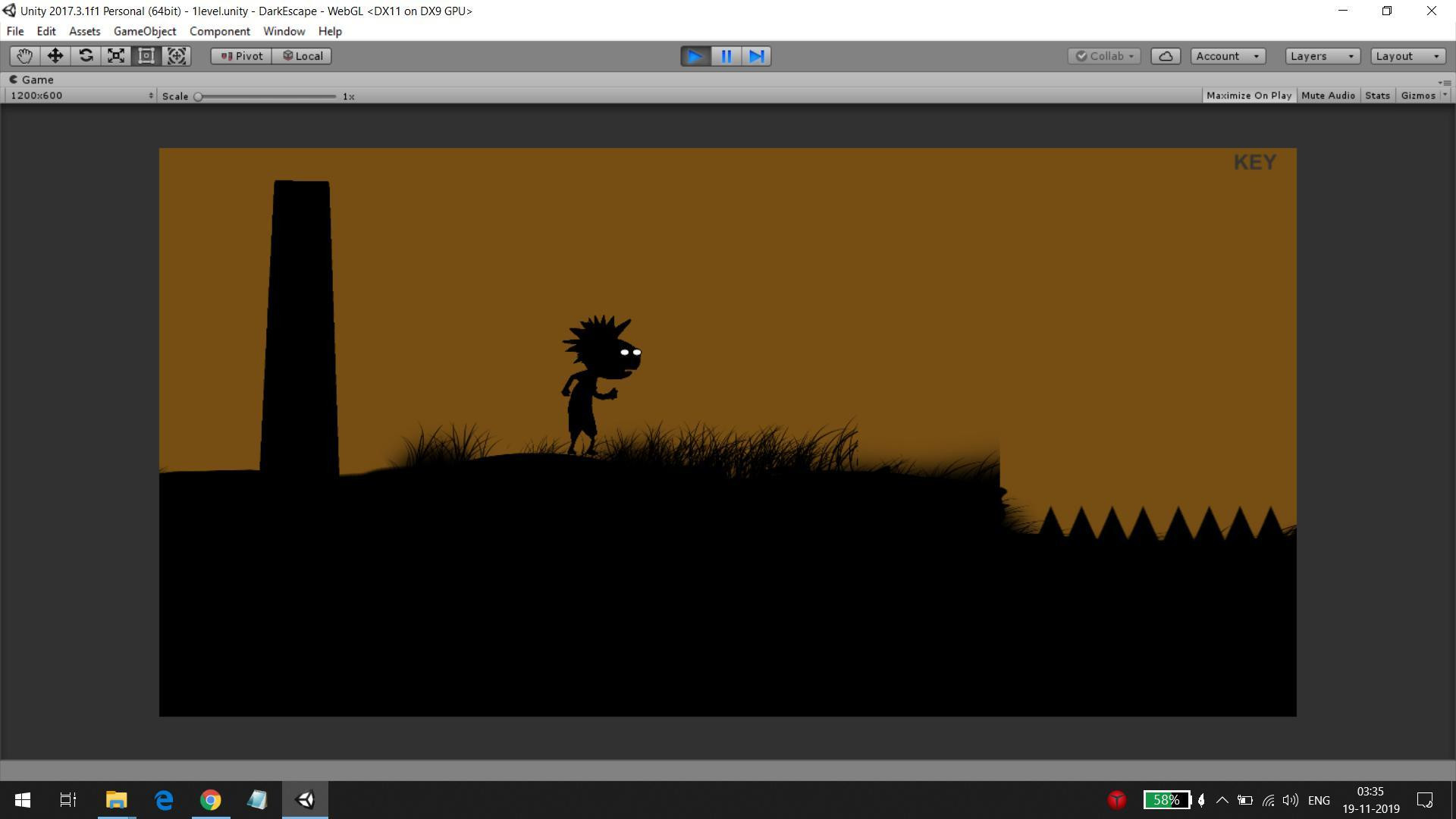
Task: Open the Help menu
Action: click(x=330, y=31)
